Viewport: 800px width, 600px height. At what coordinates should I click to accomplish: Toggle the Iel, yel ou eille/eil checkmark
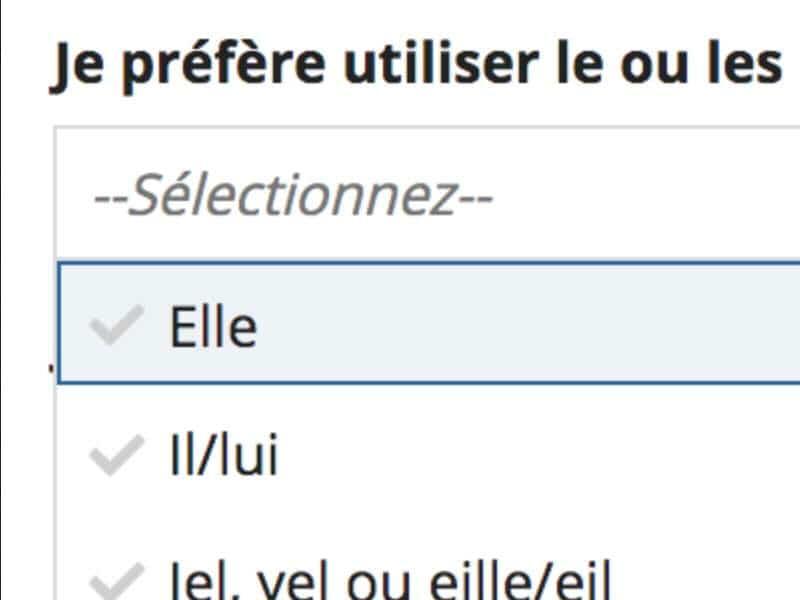pos(117,583)
